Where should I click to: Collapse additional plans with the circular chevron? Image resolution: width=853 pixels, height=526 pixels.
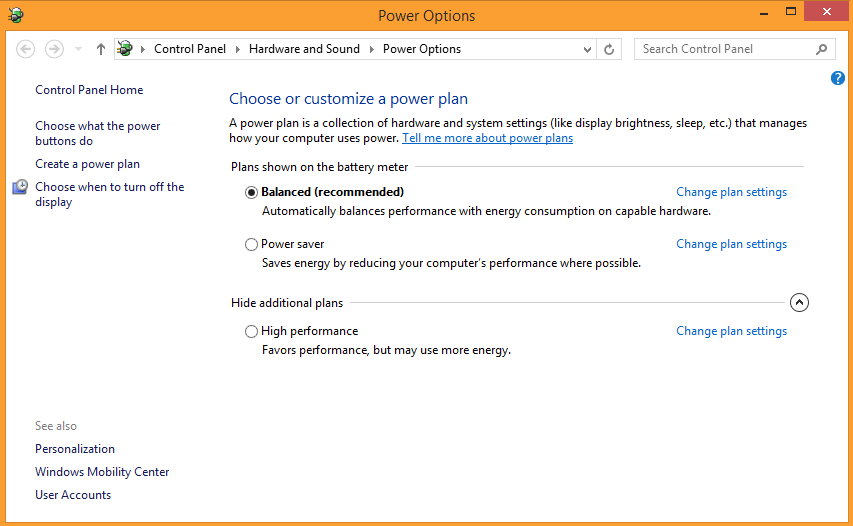[x=799, y=302]
